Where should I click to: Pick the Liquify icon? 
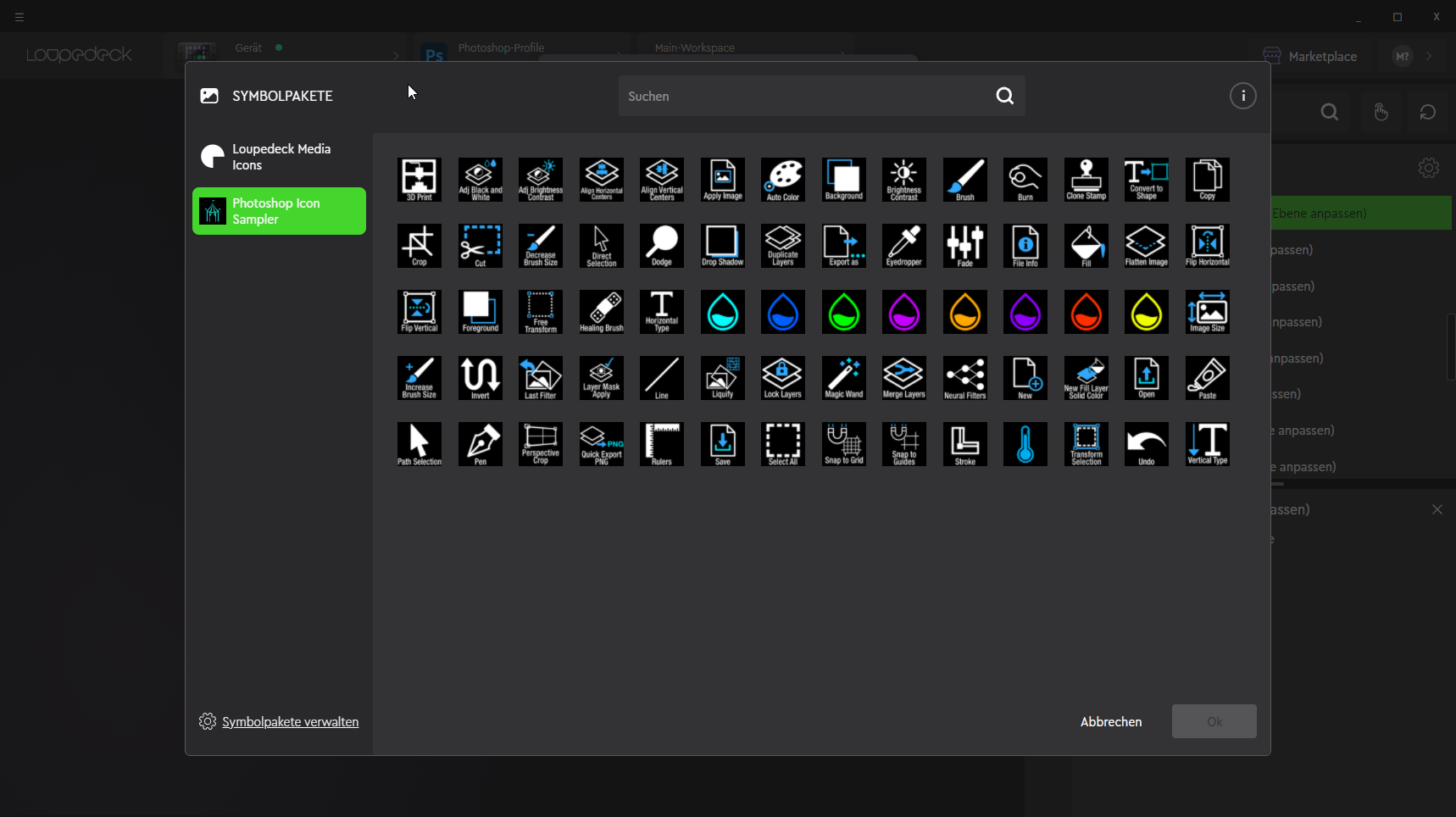point(723,378)
